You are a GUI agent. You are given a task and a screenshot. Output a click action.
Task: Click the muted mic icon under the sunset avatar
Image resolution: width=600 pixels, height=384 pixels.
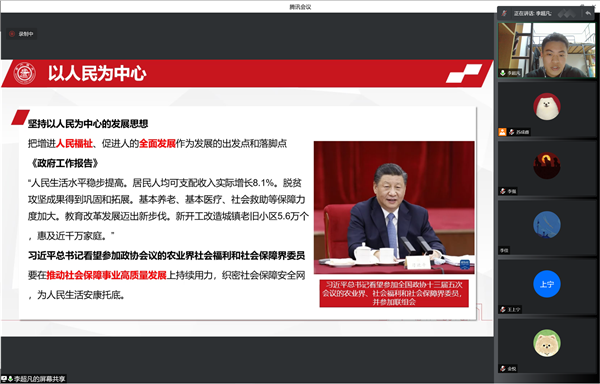click(503, 191)
